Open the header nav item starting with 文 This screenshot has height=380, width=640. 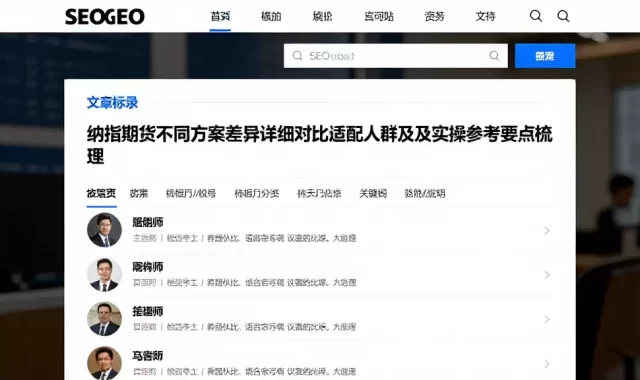point(485,16)
